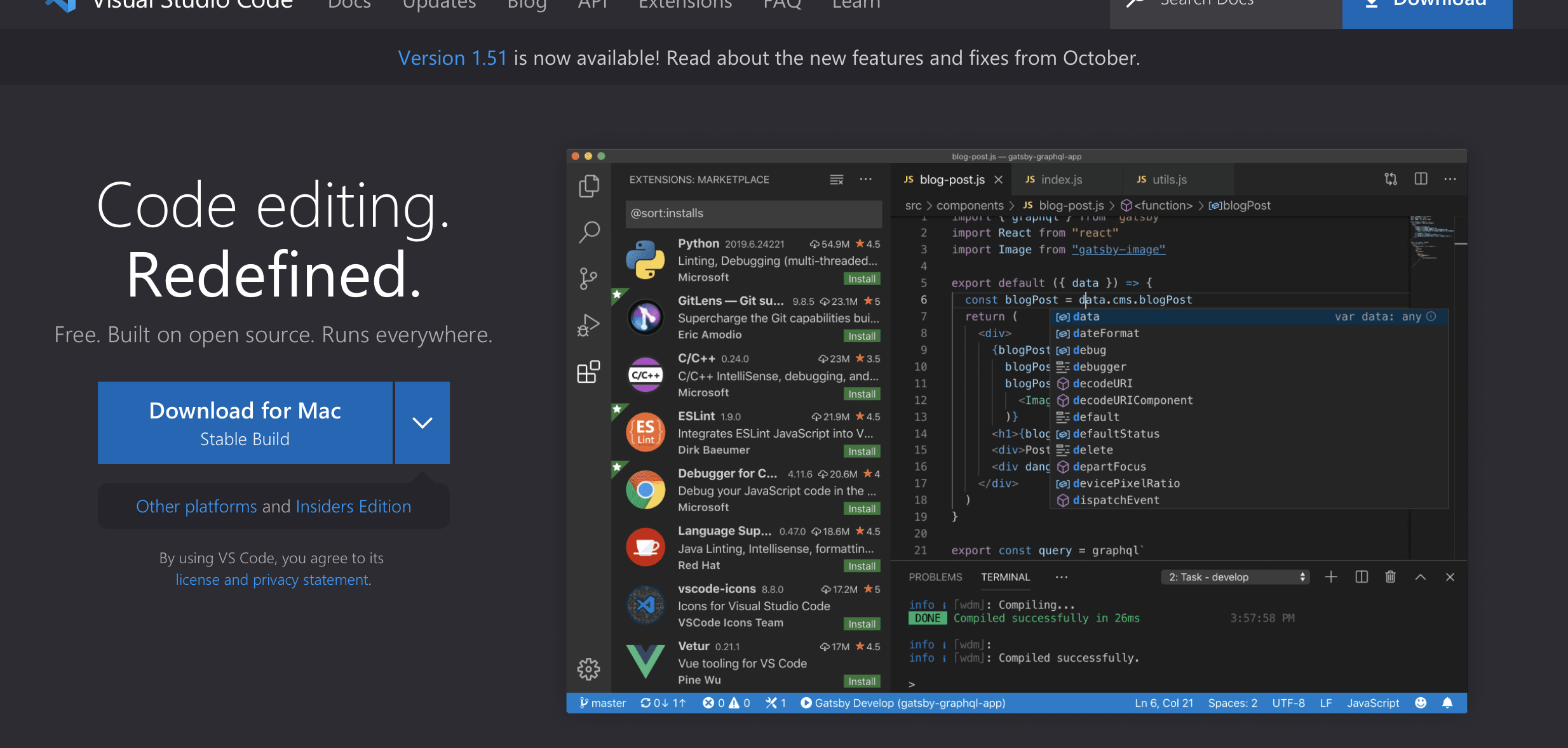The height and width of the screenshot is (748, 1568).
Task: Select the Run and Debug icon
Action: tap(588, 324)
